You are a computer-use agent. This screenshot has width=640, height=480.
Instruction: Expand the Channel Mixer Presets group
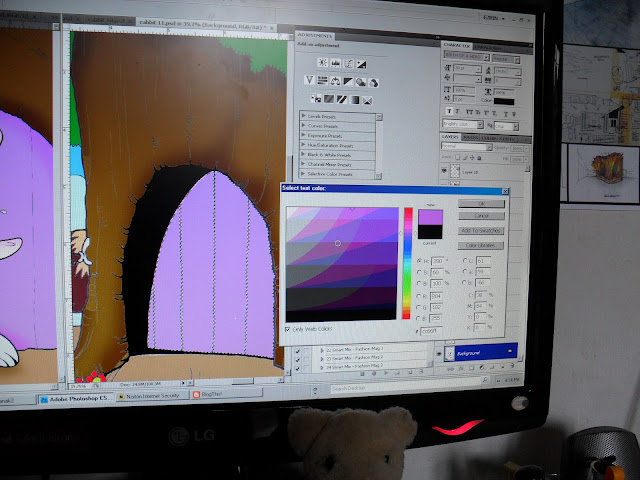coord(303,164)
